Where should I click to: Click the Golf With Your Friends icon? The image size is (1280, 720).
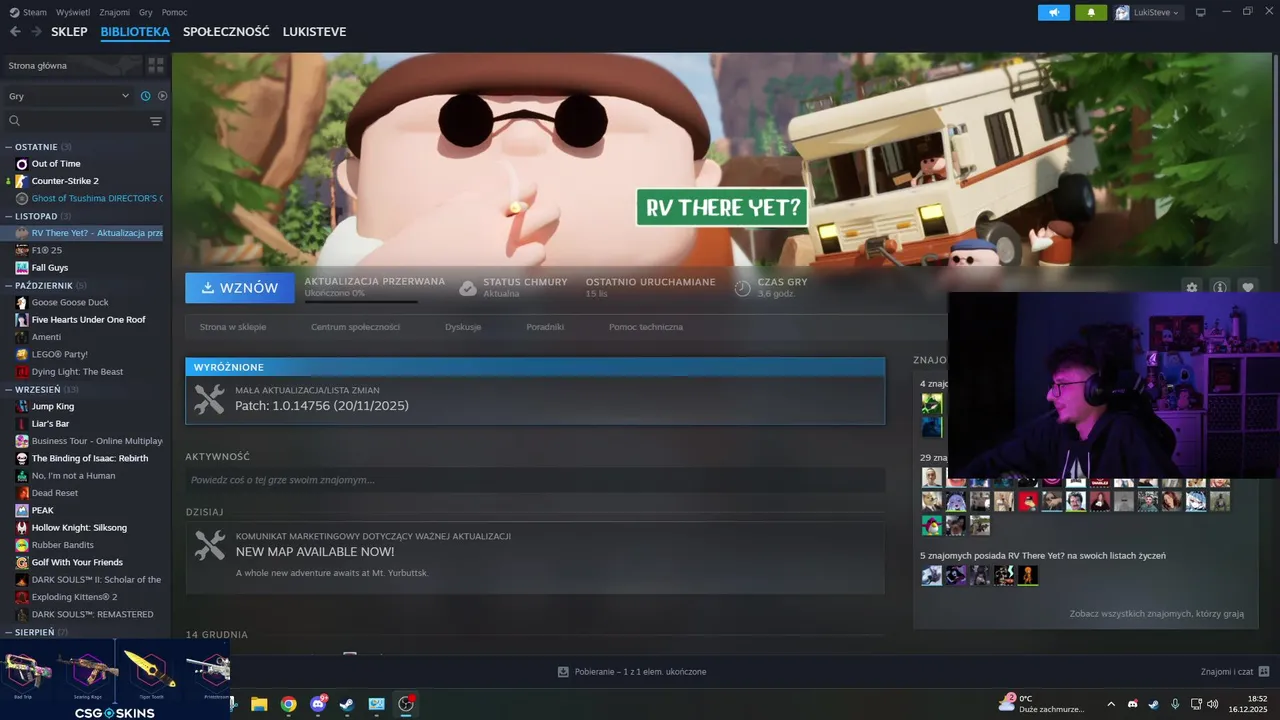click(22, 562)
